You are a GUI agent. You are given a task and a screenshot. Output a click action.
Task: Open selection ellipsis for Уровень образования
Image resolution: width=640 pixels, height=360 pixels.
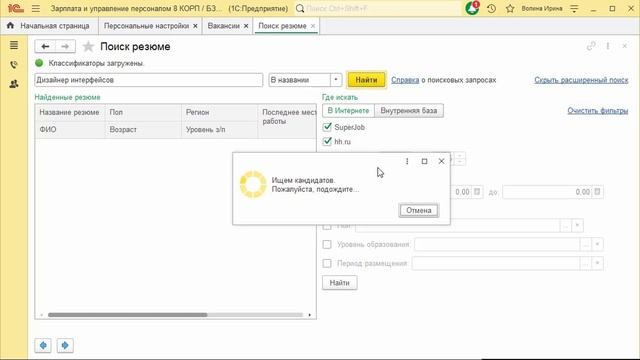tap(586, 244)
